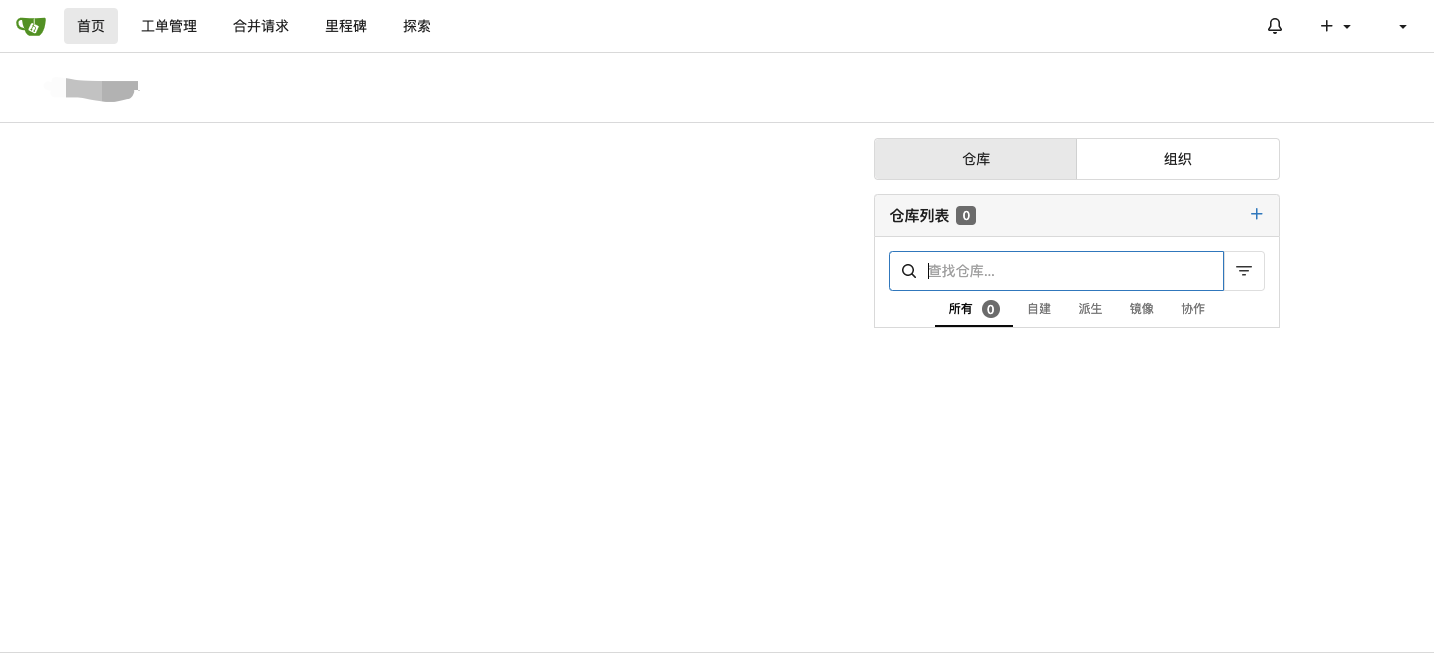The image size is (1434, 653).
Task: Click the 里程碑 menu entry
Action: (x=346, y=26)
